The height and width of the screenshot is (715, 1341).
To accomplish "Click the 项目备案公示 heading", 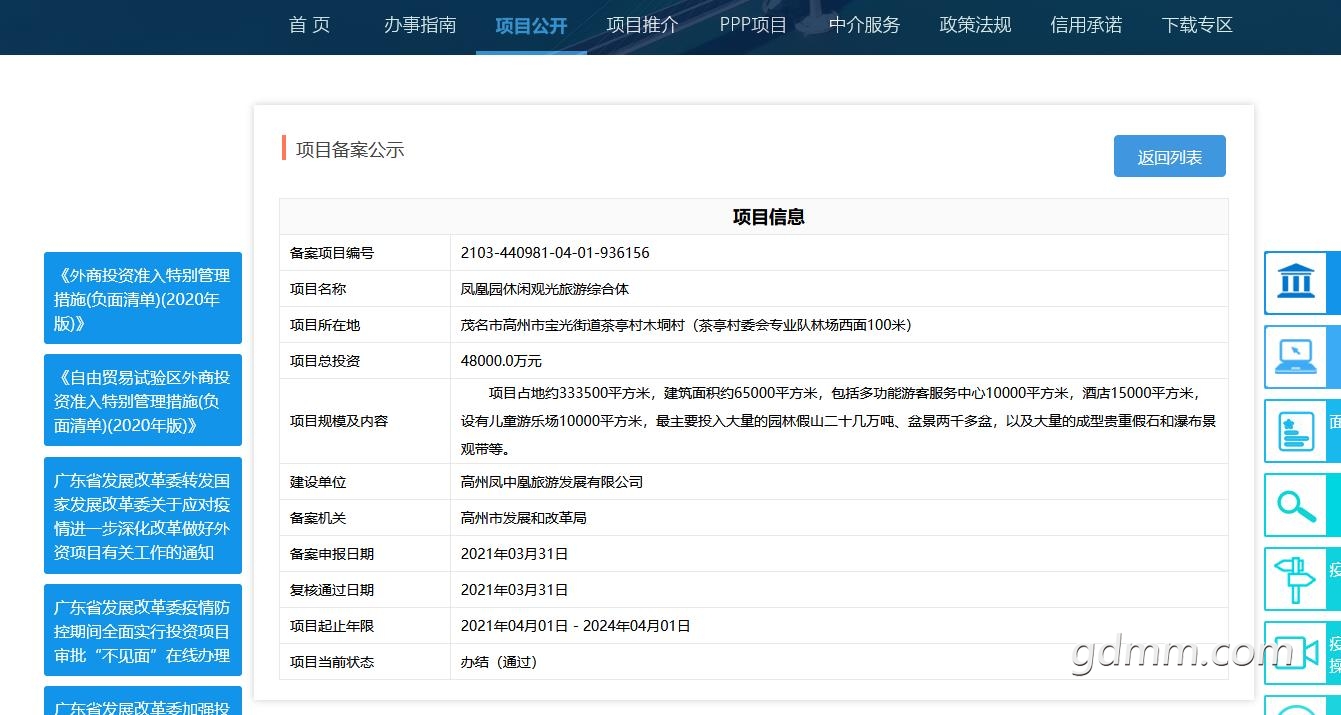I will coord(350,150).
